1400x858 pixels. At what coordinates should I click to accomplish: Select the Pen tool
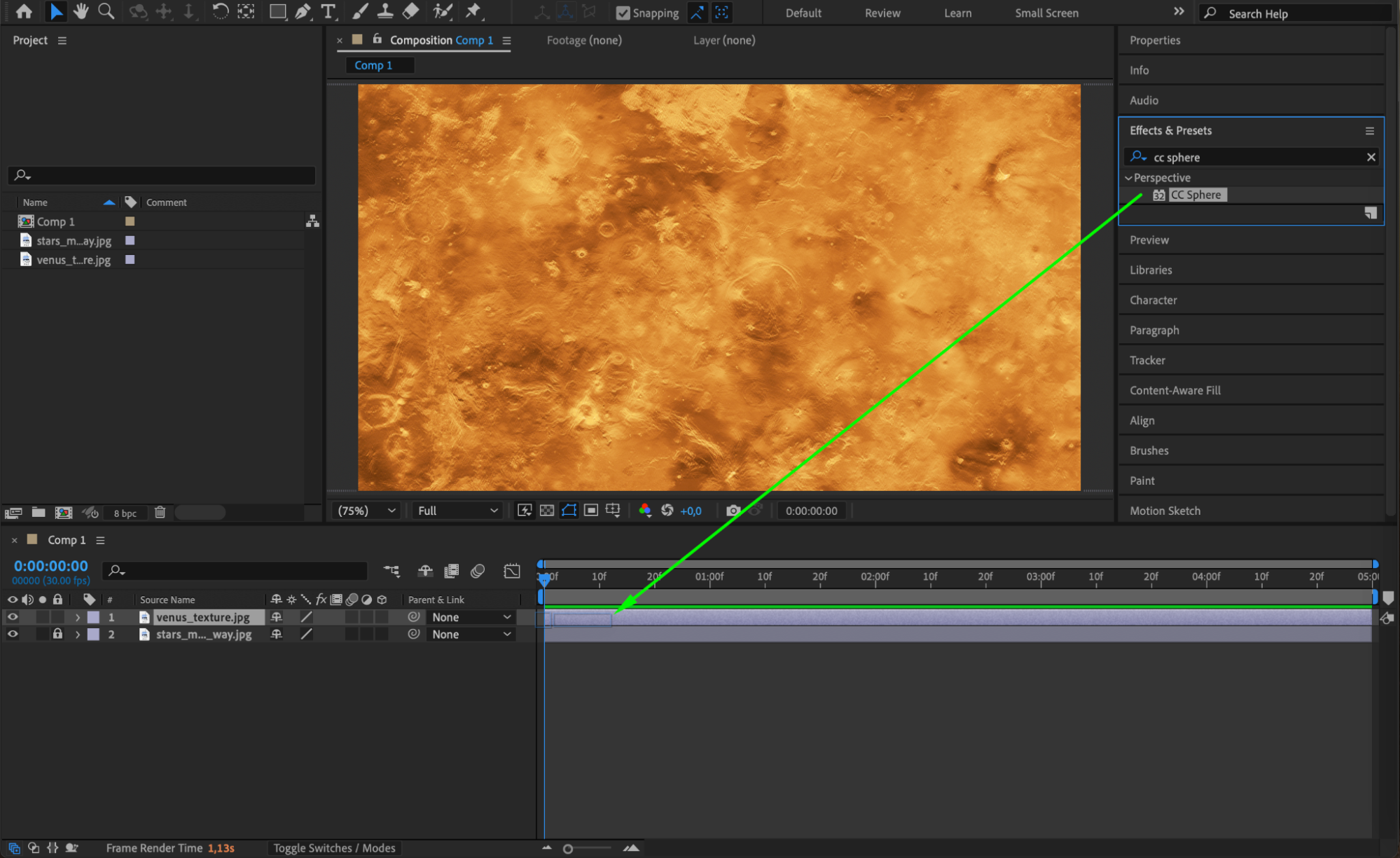(303, 11)
